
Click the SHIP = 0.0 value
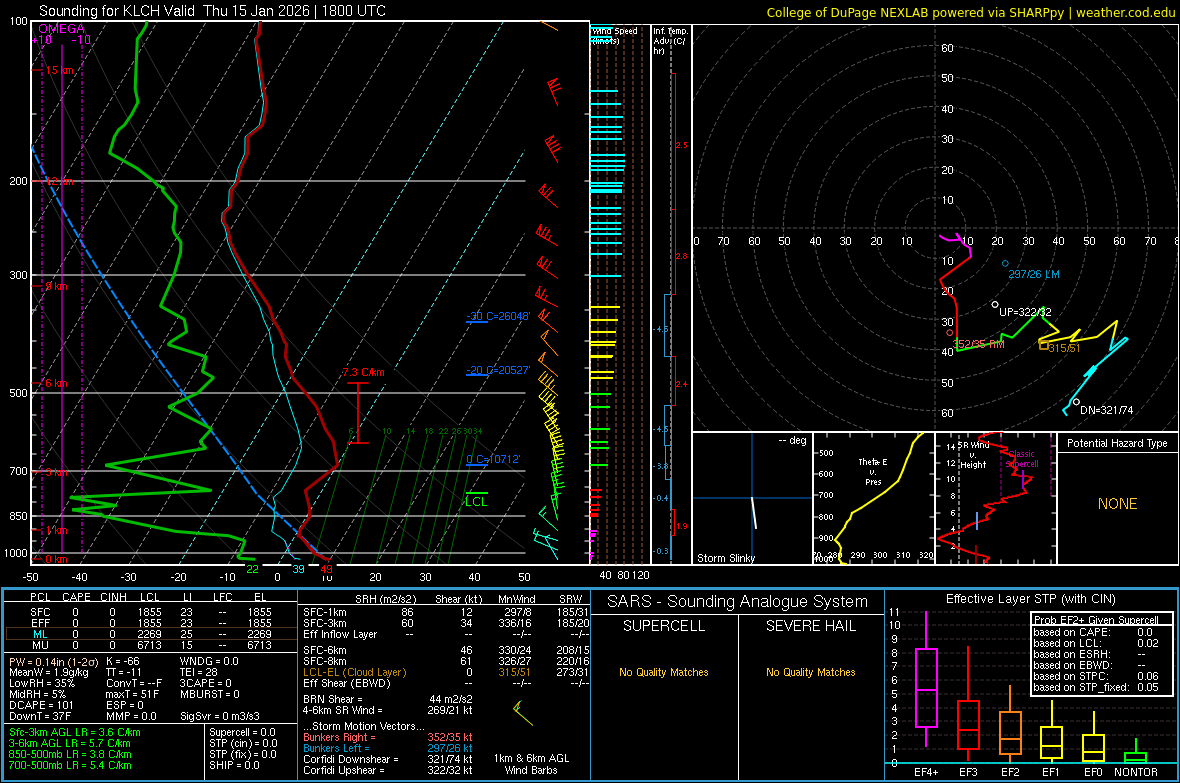tap(234, 766)
